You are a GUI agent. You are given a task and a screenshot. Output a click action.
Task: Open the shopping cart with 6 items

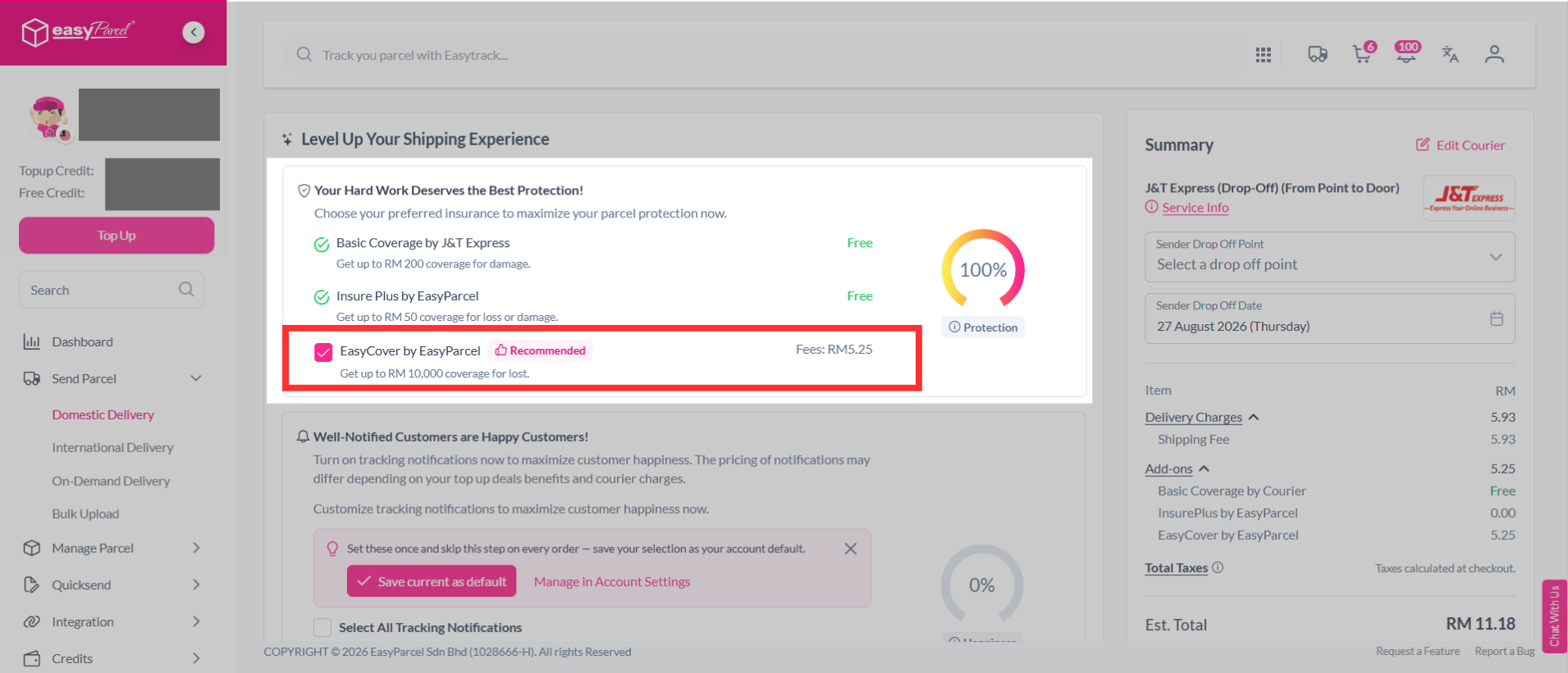[x=1364, y=53]
